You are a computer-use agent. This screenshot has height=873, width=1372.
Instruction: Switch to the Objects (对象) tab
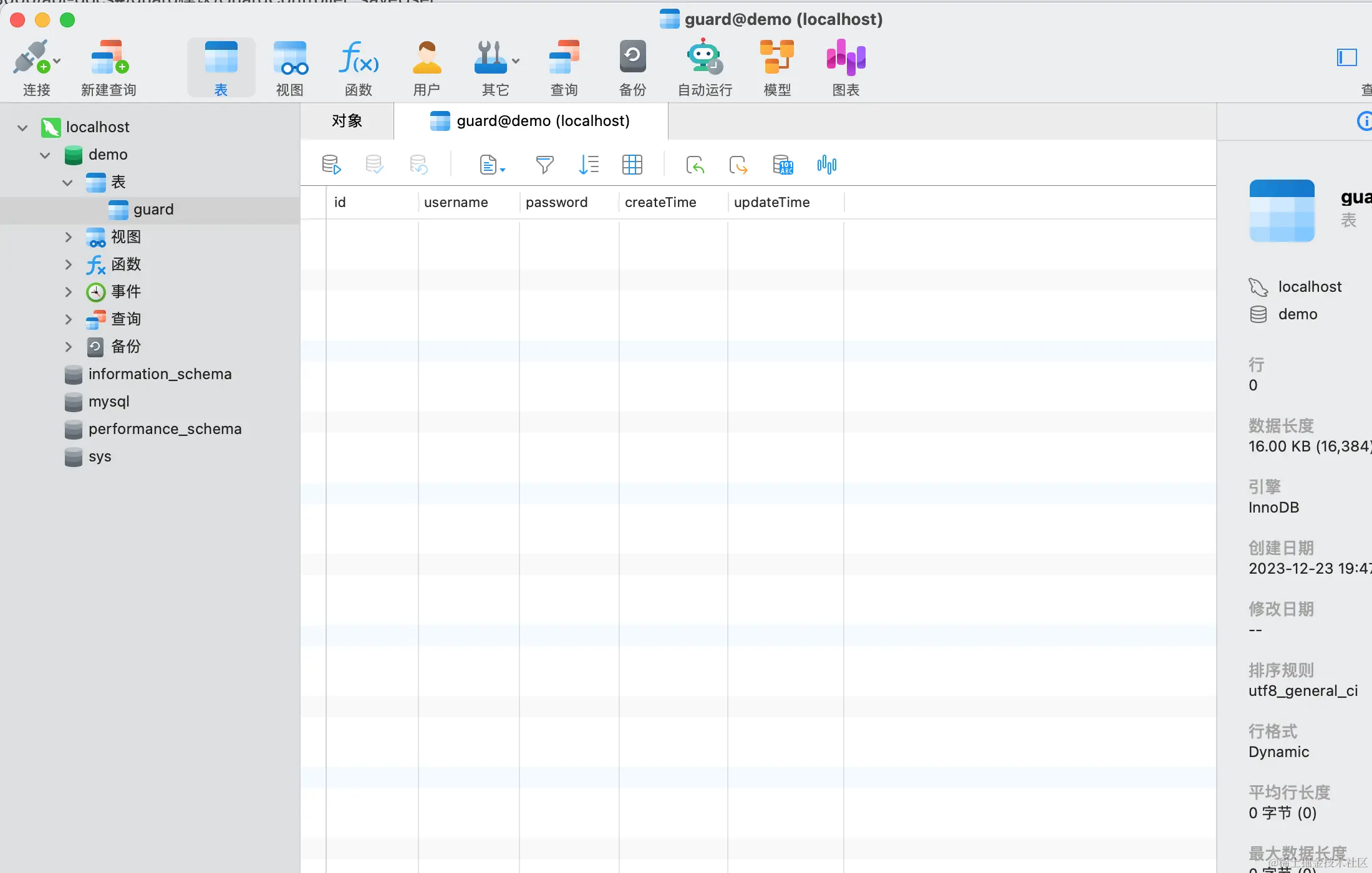[x=347, y=121]
